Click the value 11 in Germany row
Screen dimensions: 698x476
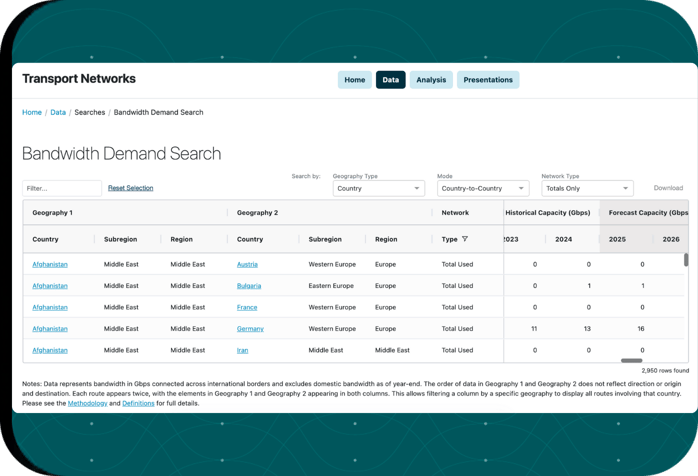tap(534, 329)
